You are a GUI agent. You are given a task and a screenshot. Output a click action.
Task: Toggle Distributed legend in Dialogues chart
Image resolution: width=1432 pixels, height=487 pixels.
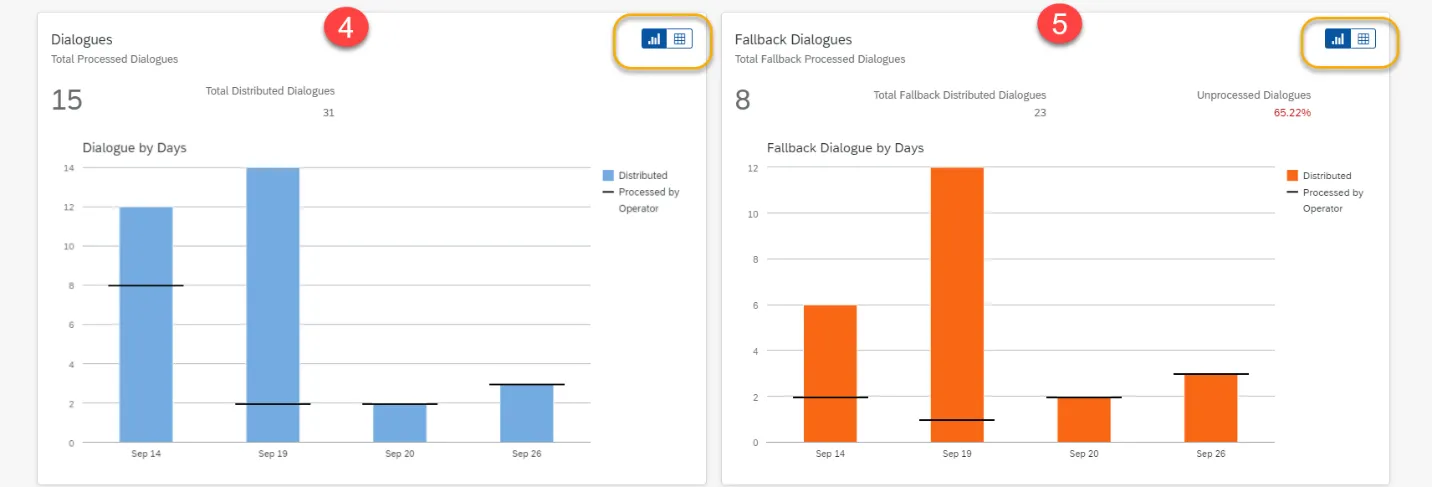pos(634,175)
